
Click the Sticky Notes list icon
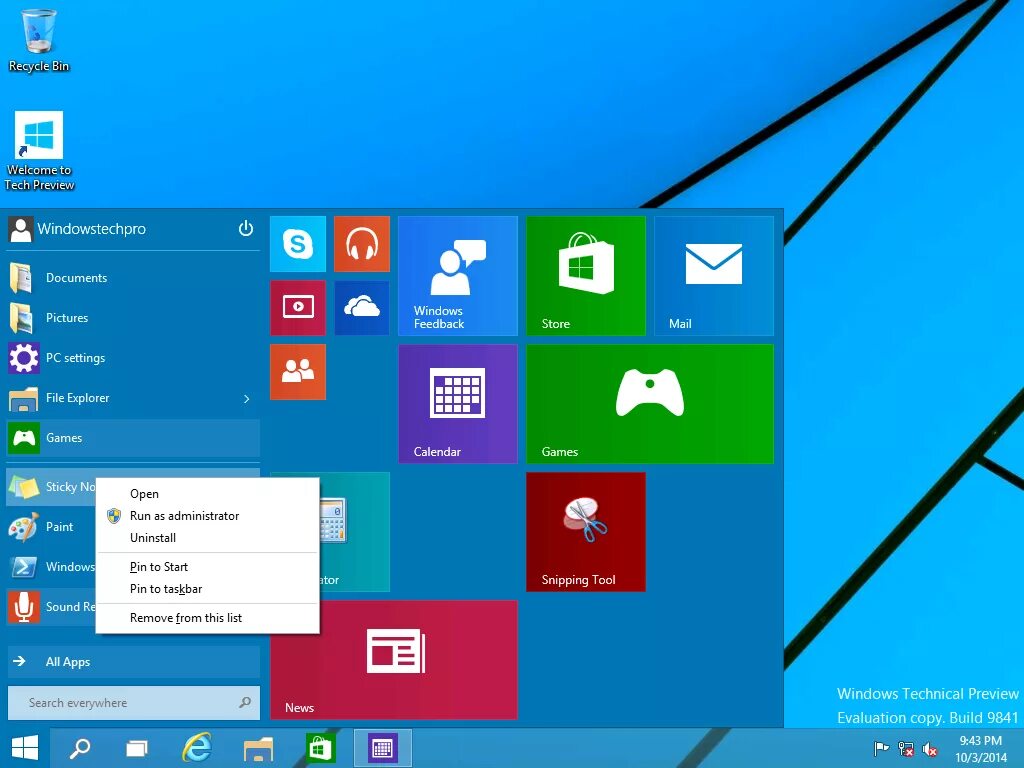24,487
